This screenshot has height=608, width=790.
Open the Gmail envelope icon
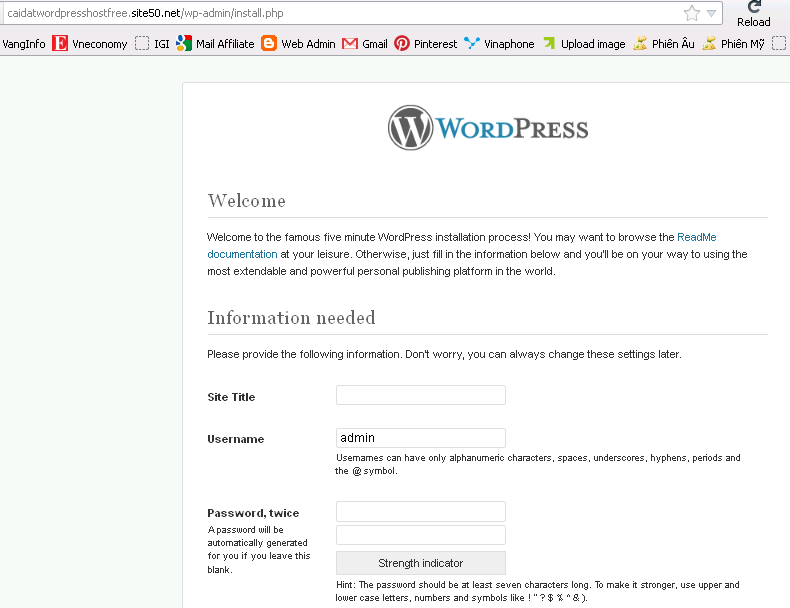tap(350, 44)
